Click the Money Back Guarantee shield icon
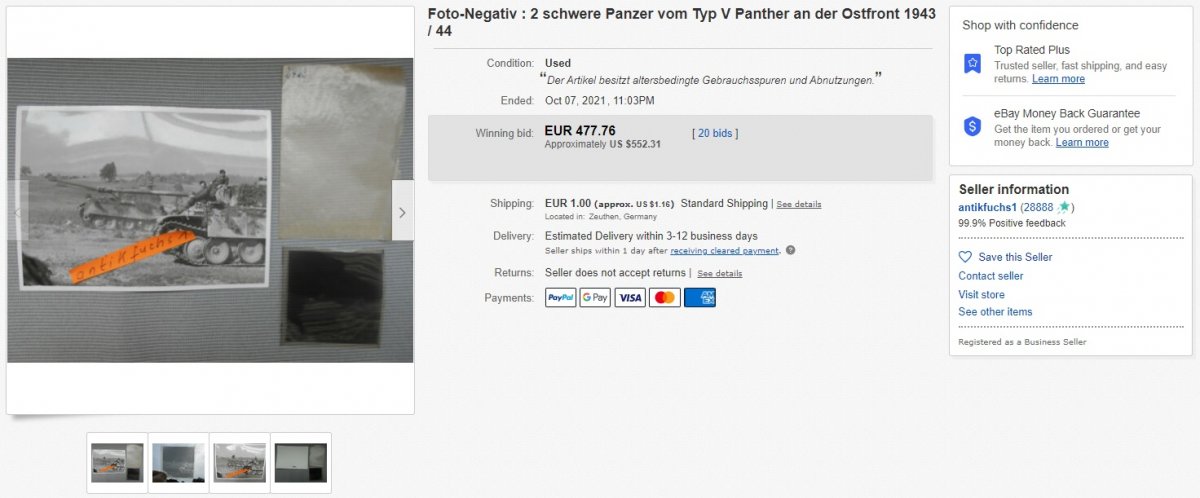Viewport: 1200px width, 498px height. coord(972,126)
